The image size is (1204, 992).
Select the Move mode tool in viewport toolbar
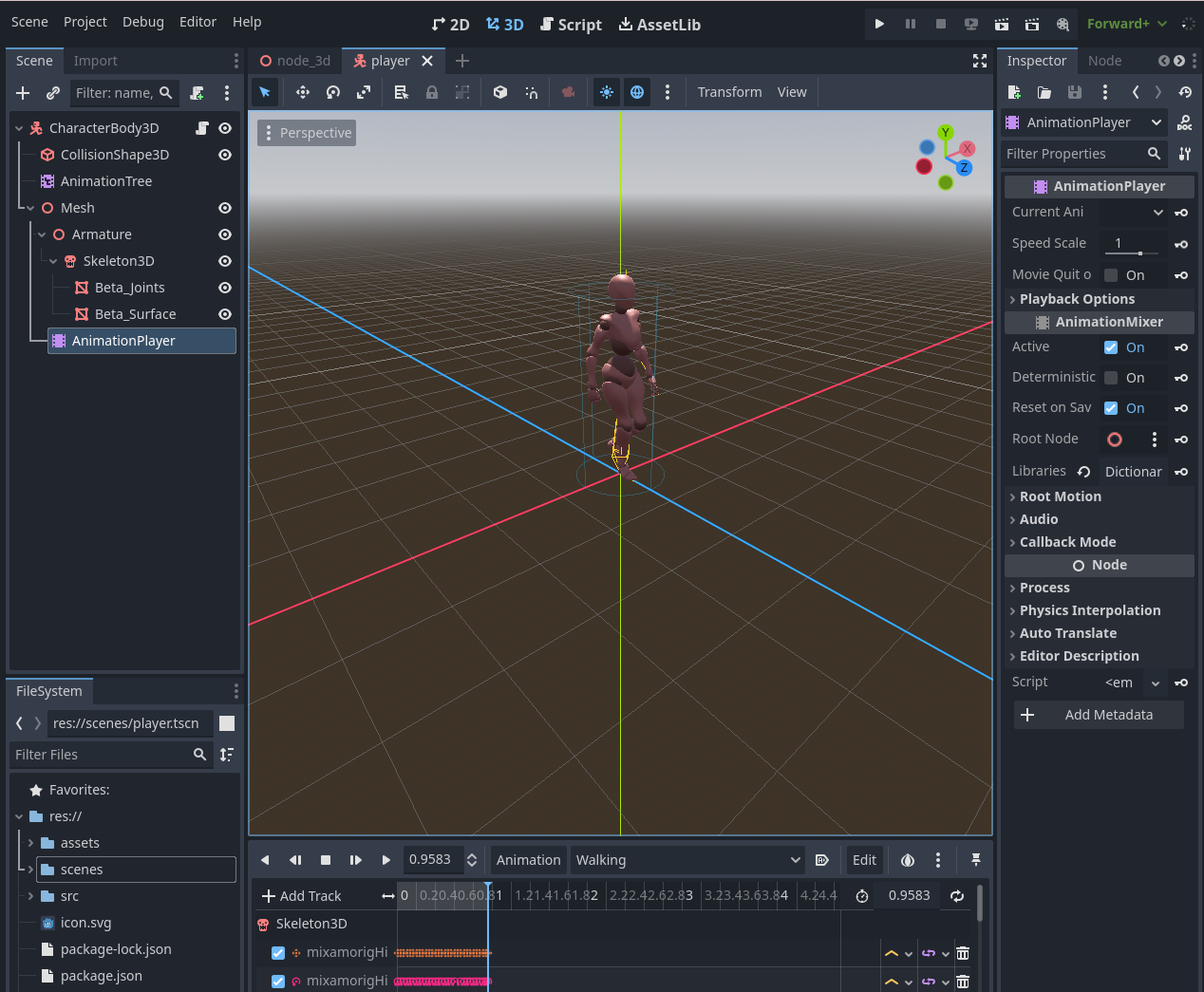tap(303, 92)
